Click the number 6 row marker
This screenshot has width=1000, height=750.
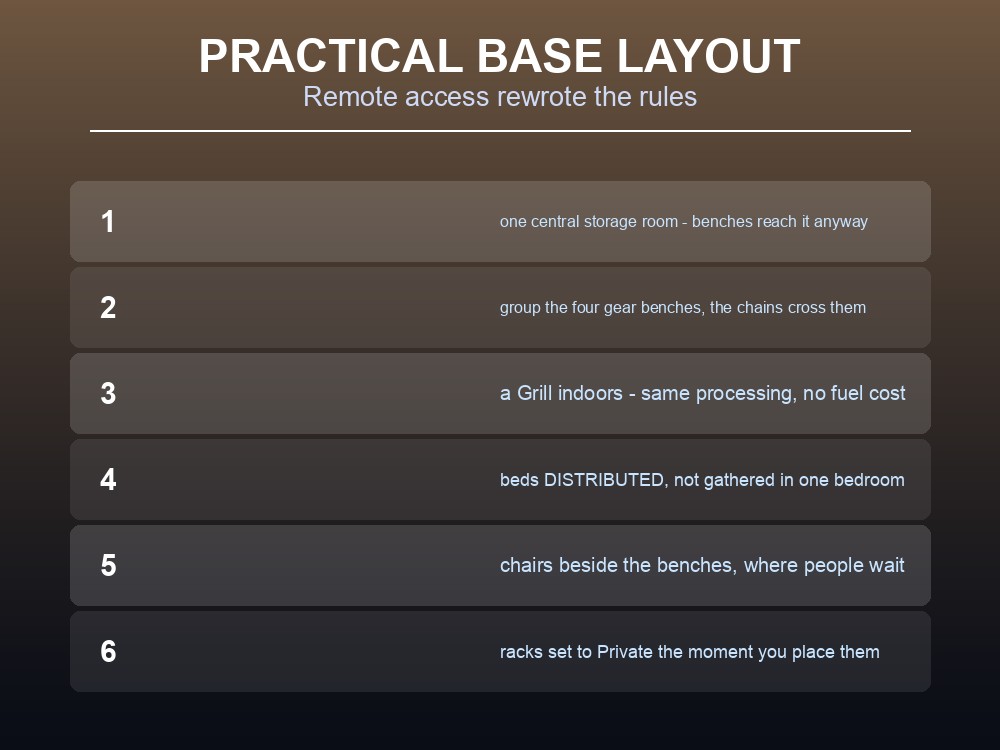pos(108,652)
